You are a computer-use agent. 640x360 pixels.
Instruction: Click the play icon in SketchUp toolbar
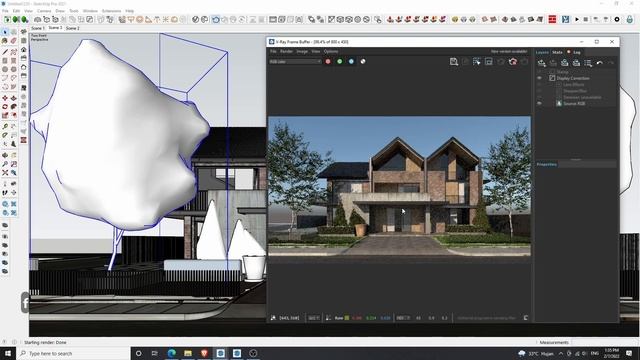click(x=577, y=19)
